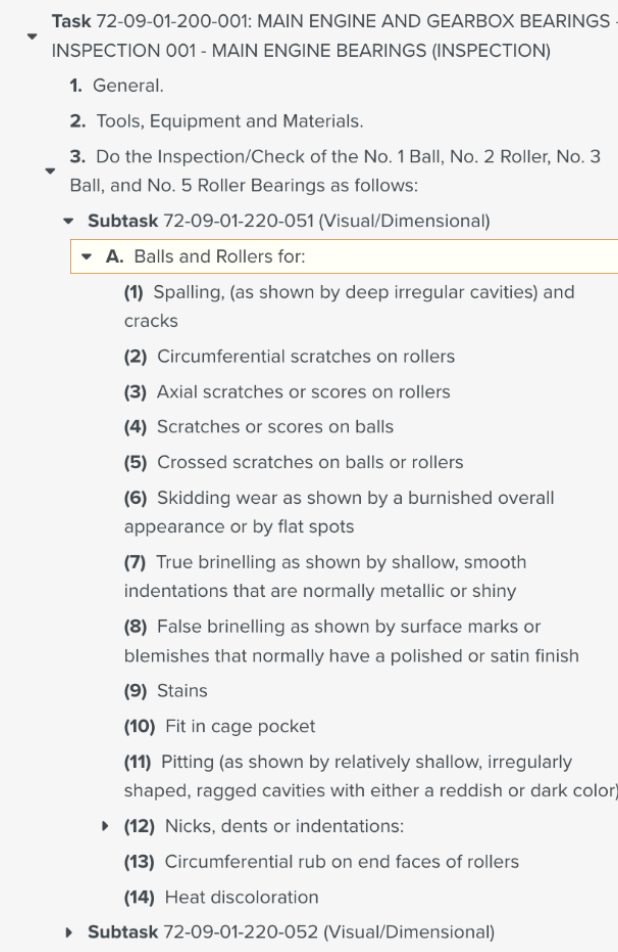Screen dimensions: 618x952
Task: Collapse Subtask 72-09-01-220-051 arrow
Action: coord(67,220)
